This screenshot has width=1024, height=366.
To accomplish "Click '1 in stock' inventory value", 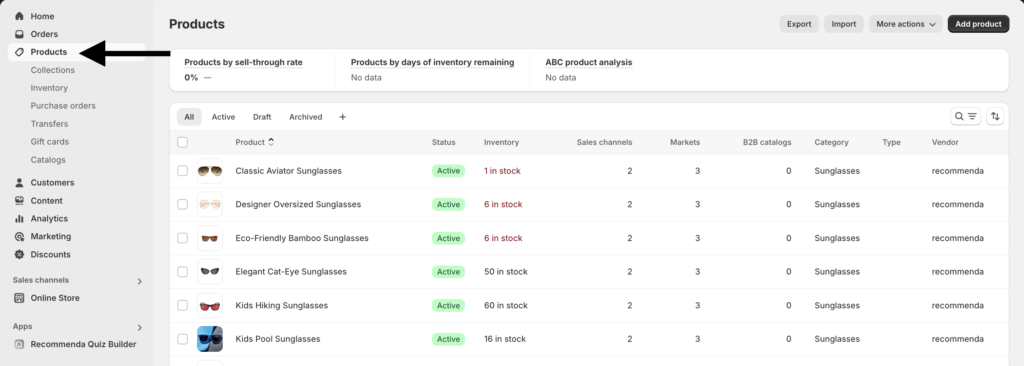I will click(x=502, y=171).
